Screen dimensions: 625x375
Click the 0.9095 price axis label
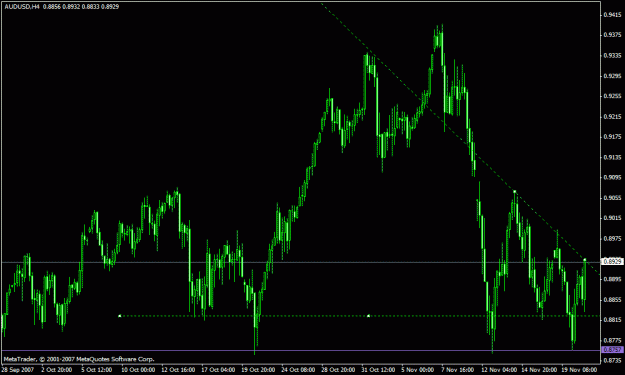tap(613, 177)
